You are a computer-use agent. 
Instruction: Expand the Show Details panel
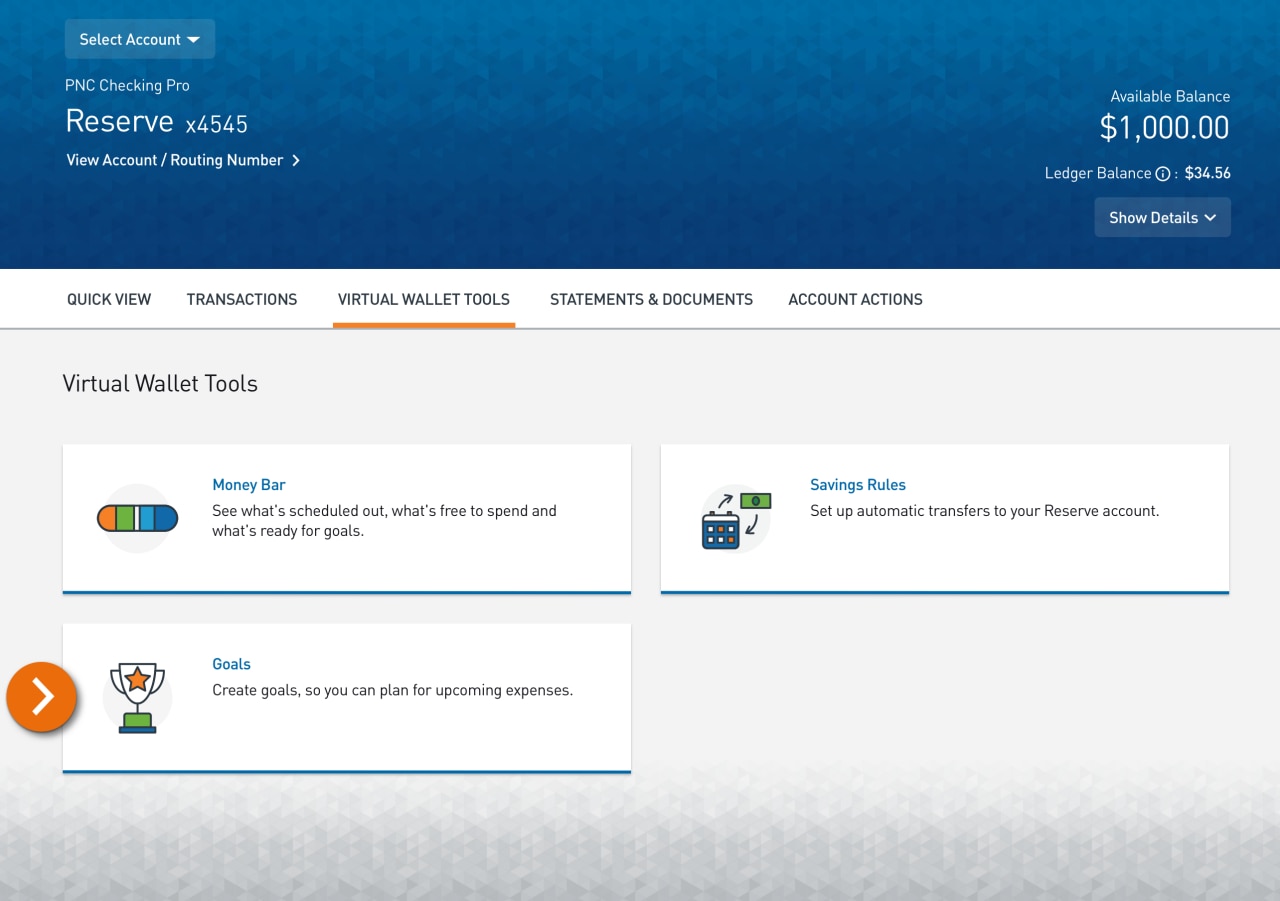[1162, 217]
